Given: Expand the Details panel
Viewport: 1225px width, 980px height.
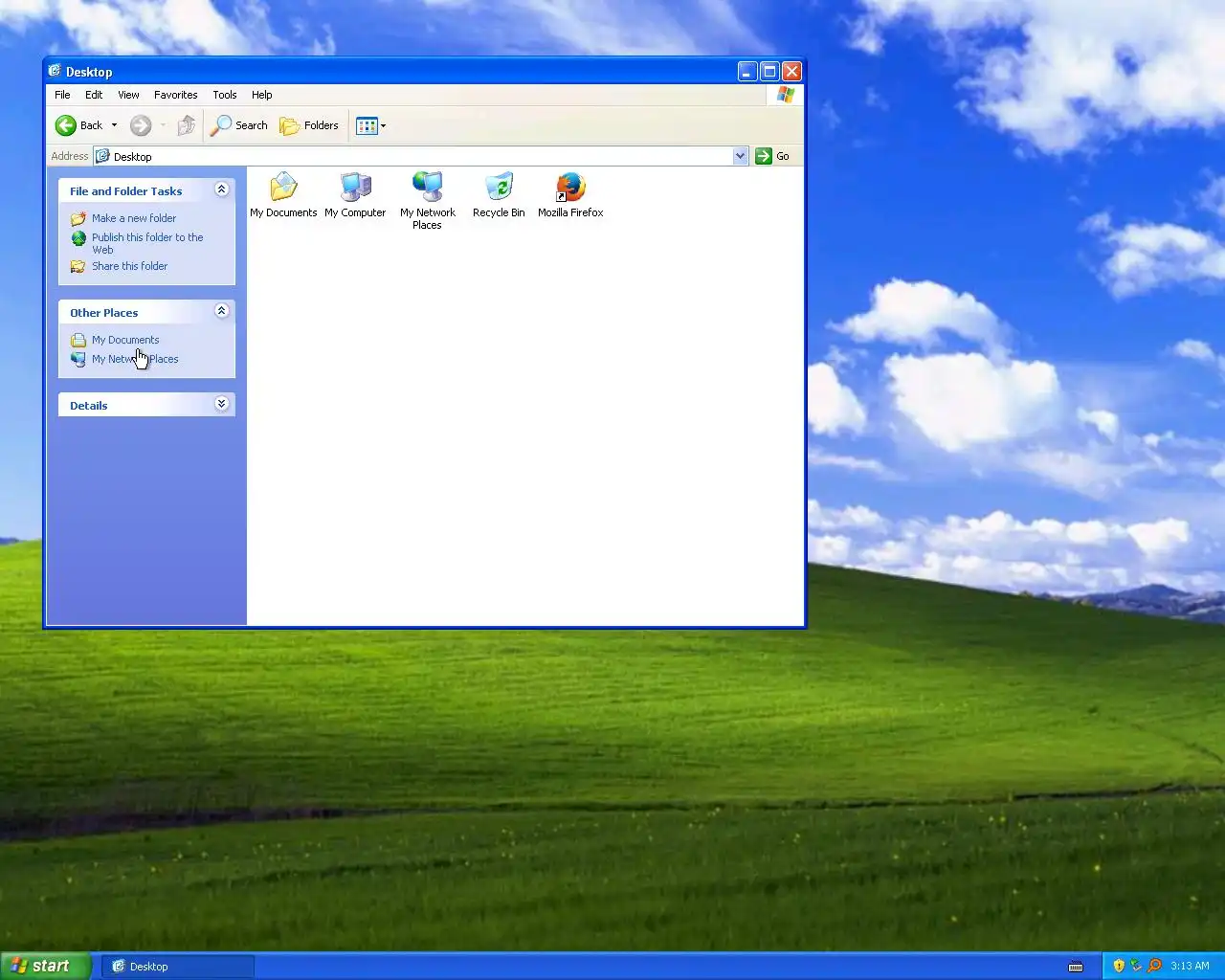Looking at the screenshot, I should tap(221, 404).
